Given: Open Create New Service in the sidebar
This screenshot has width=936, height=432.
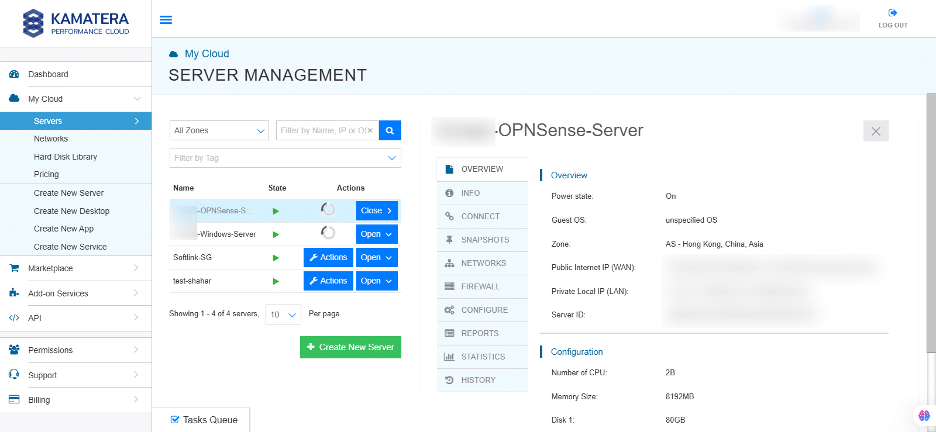Looking at the screenshot, I should point(70,247).
